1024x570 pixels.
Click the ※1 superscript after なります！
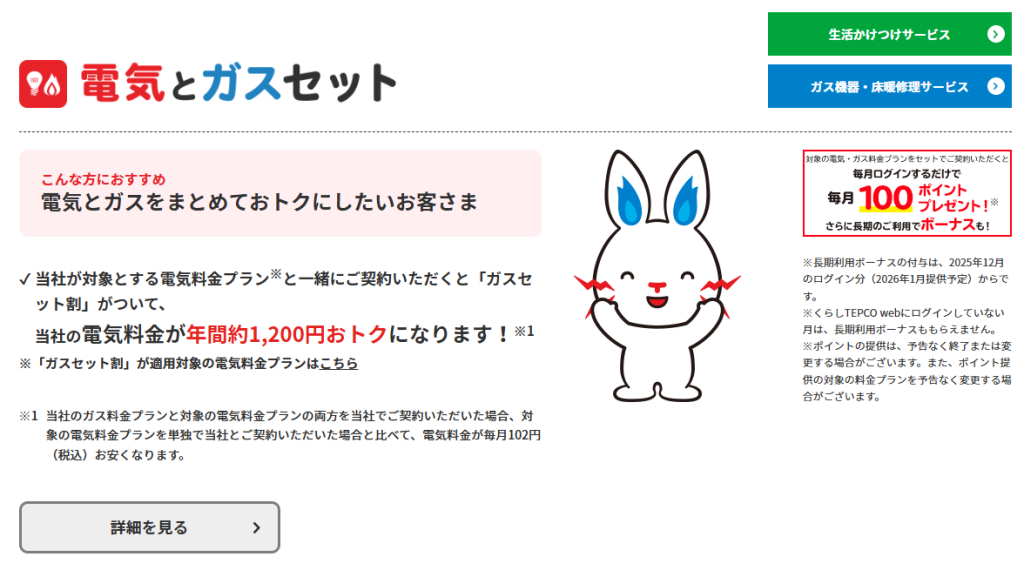point(525,330)
